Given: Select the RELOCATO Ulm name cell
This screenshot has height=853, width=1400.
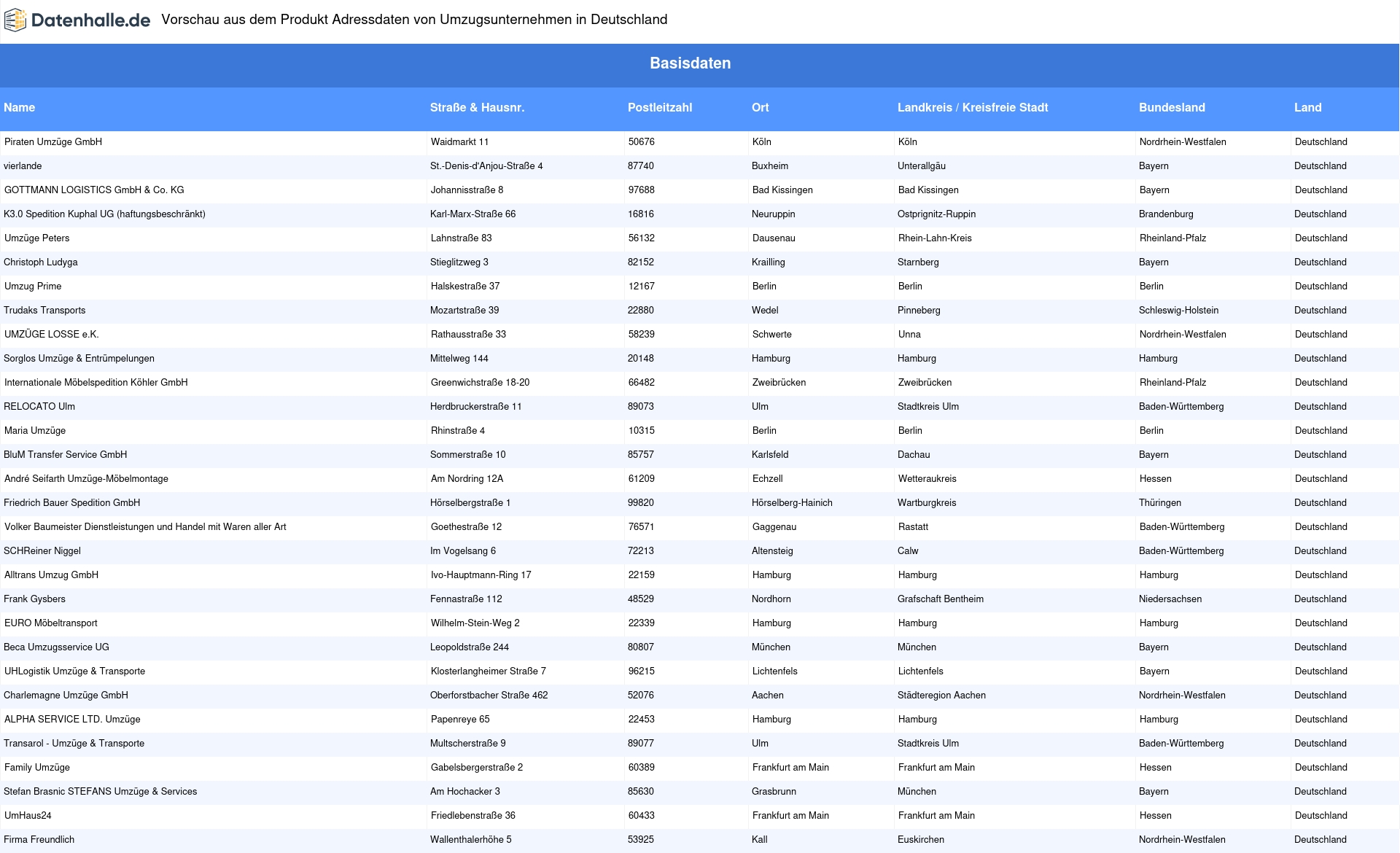Looking at the screenshot, I should tap(39, 407).
